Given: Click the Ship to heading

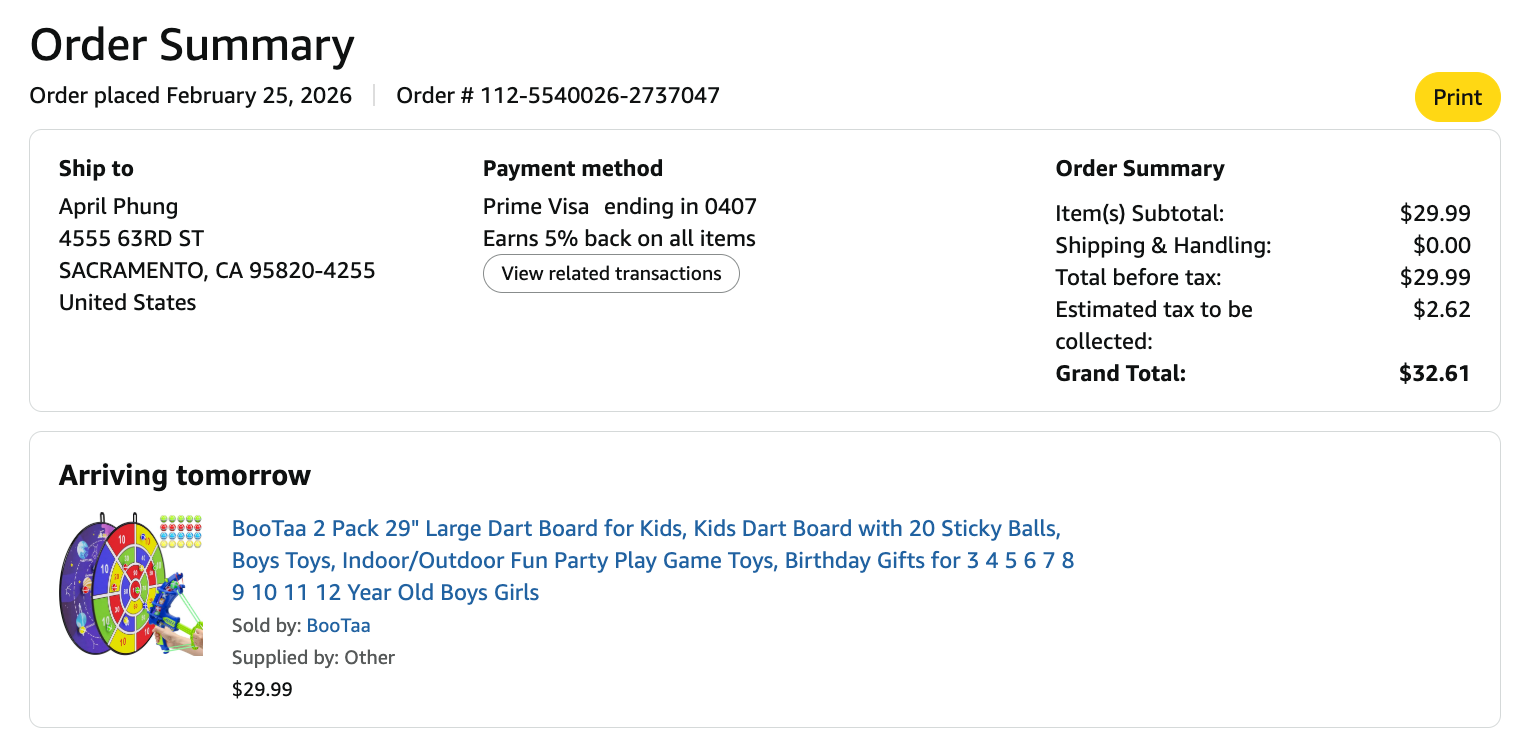Looking at the screenshot, I should coord(96,168).
